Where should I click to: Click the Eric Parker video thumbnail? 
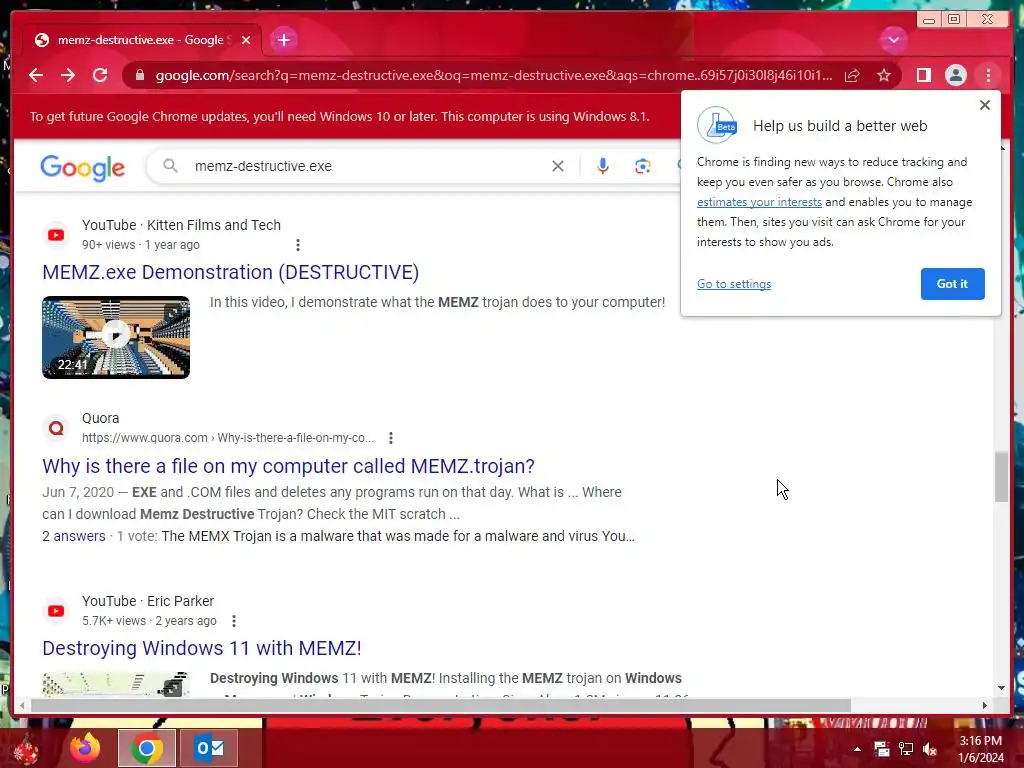116,684
